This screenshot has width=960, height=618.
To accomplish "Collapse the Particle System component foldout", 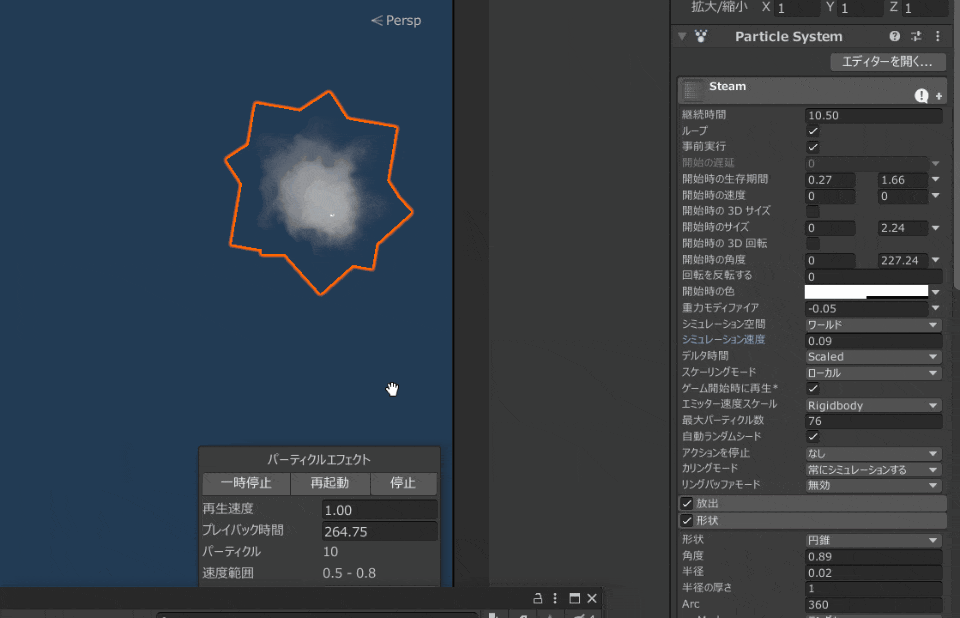I will click(x=682, y=36).
